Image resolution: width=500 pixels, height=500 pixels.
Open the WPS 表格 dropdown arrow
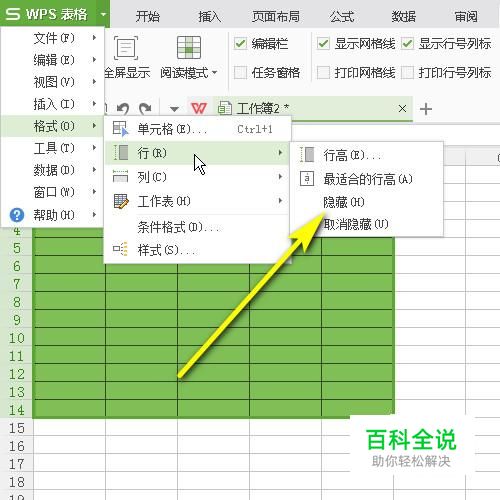tap(103, 14)
